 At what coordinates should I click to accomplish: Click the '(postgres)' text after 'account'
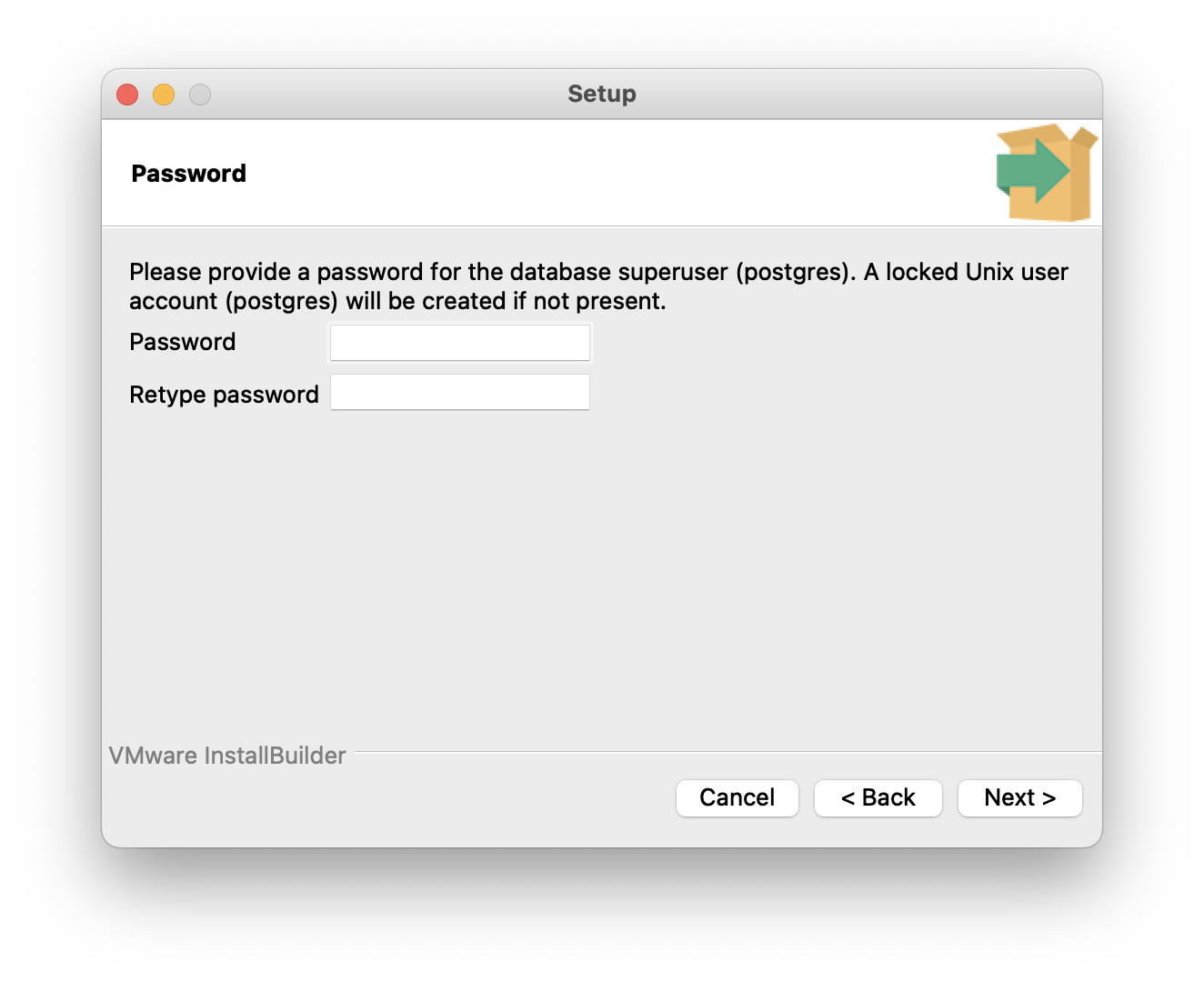click(282, 301)
